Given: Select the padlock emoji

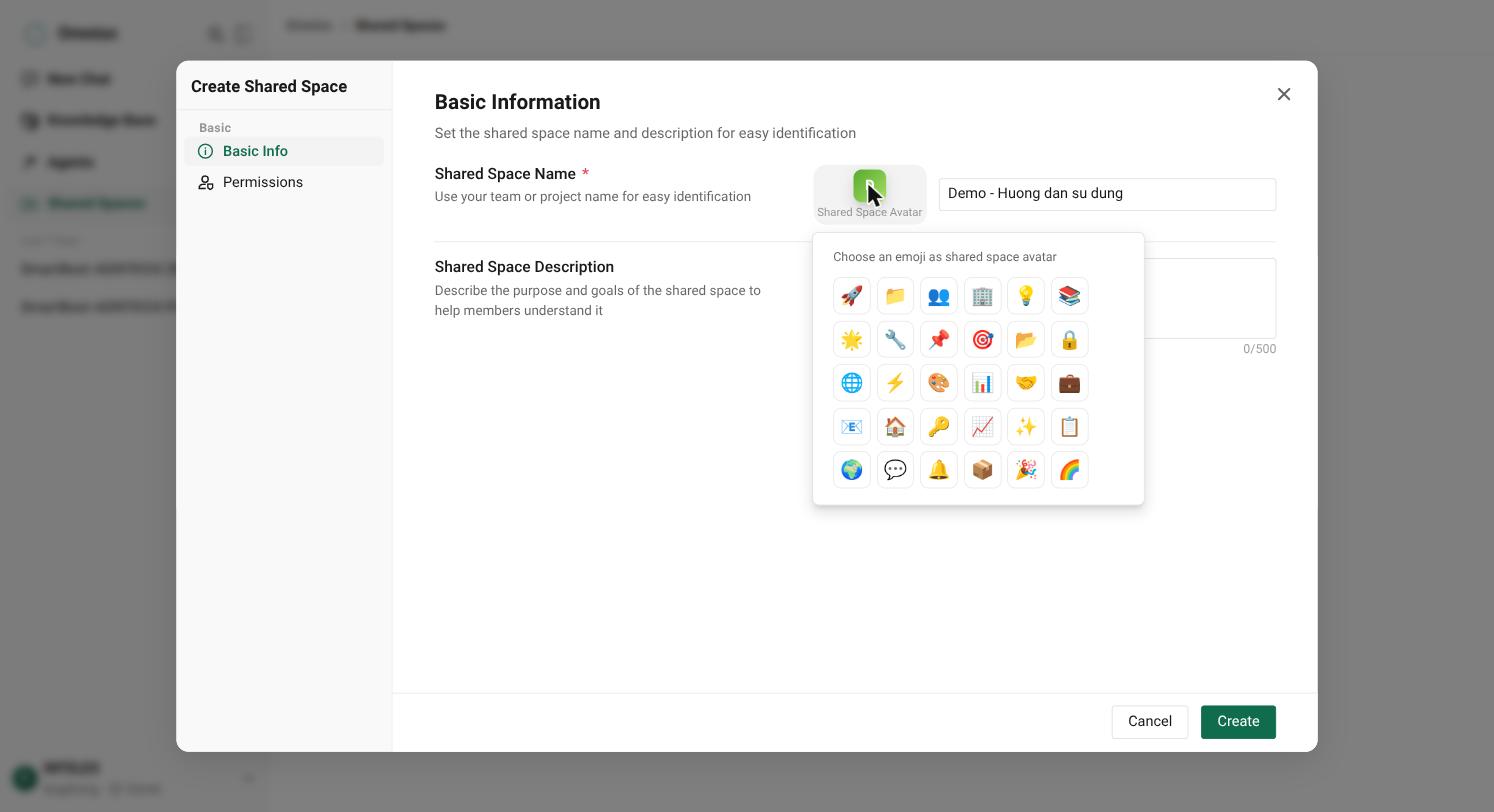Looking at the screenshot, I should [1069, 340].
